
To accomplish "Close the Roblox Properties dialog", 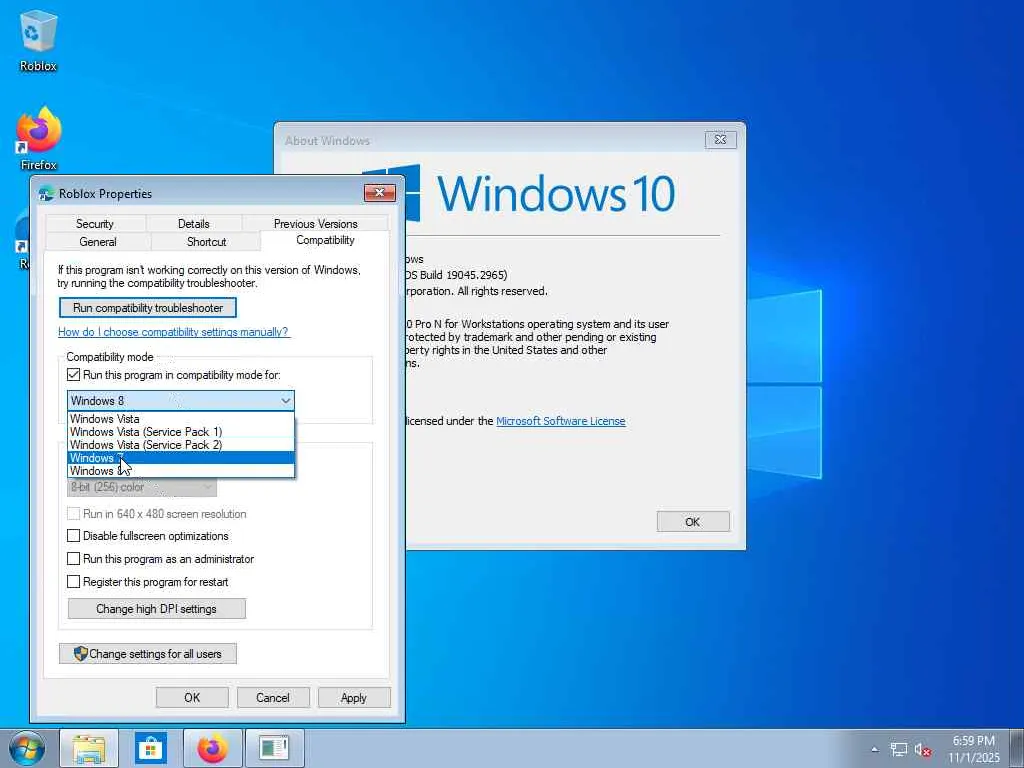I will [x=379, y=193].
